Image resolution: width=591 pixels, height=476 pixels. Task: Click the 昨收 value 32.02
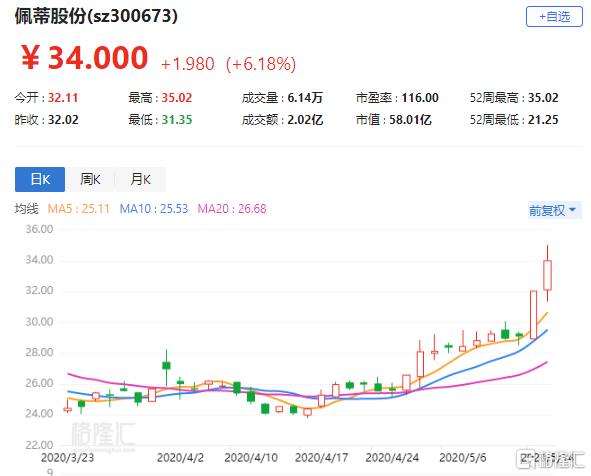63,120
